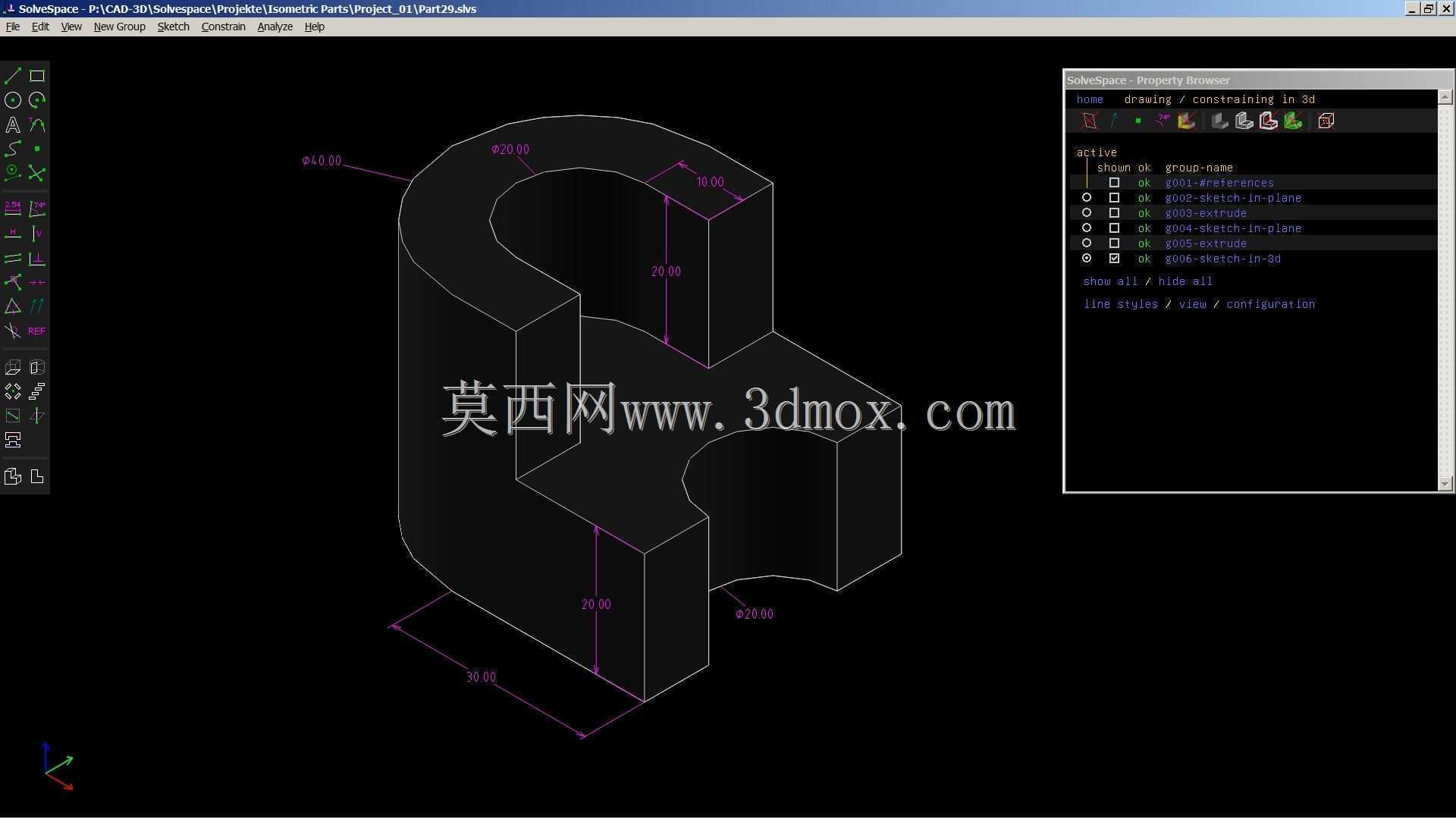The width and height of the screenshot is (1456, 819).
Task: Apply equal length constraint triangle tool
Action: [x=13, y=306]
